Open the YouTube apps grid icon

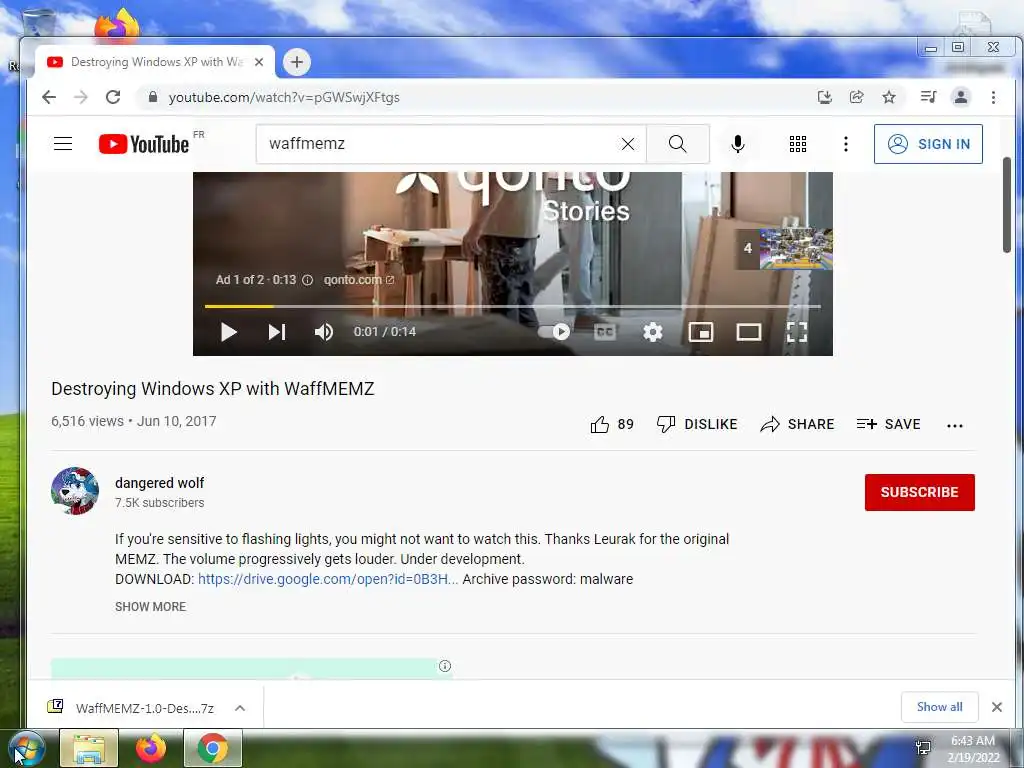797,144
